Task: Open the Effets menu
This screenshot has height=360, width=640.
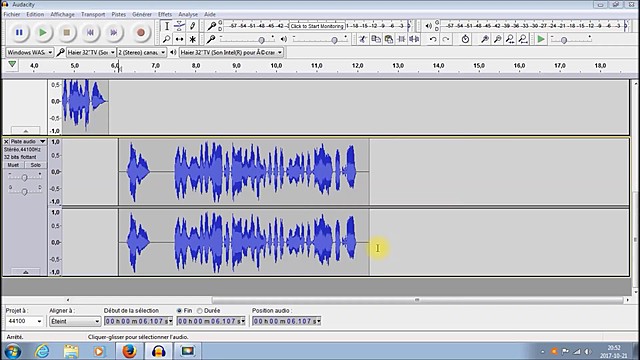Action: tap(165, 14)
